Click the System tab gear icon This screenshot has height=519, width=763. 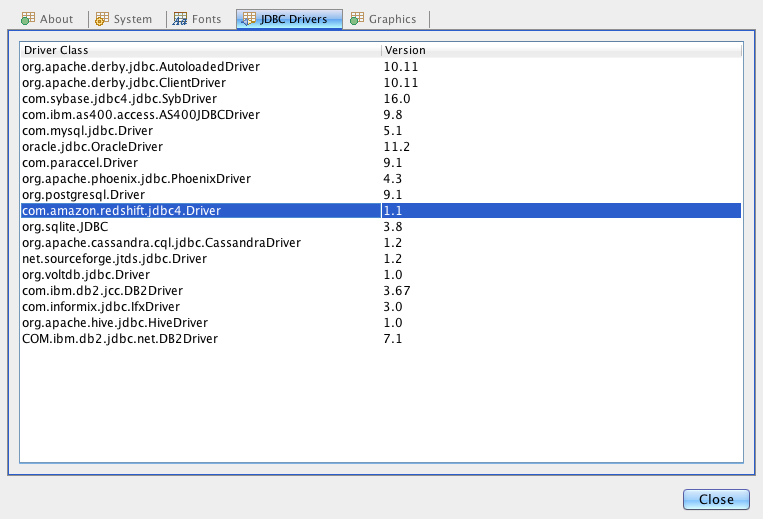tap(102, 19)
